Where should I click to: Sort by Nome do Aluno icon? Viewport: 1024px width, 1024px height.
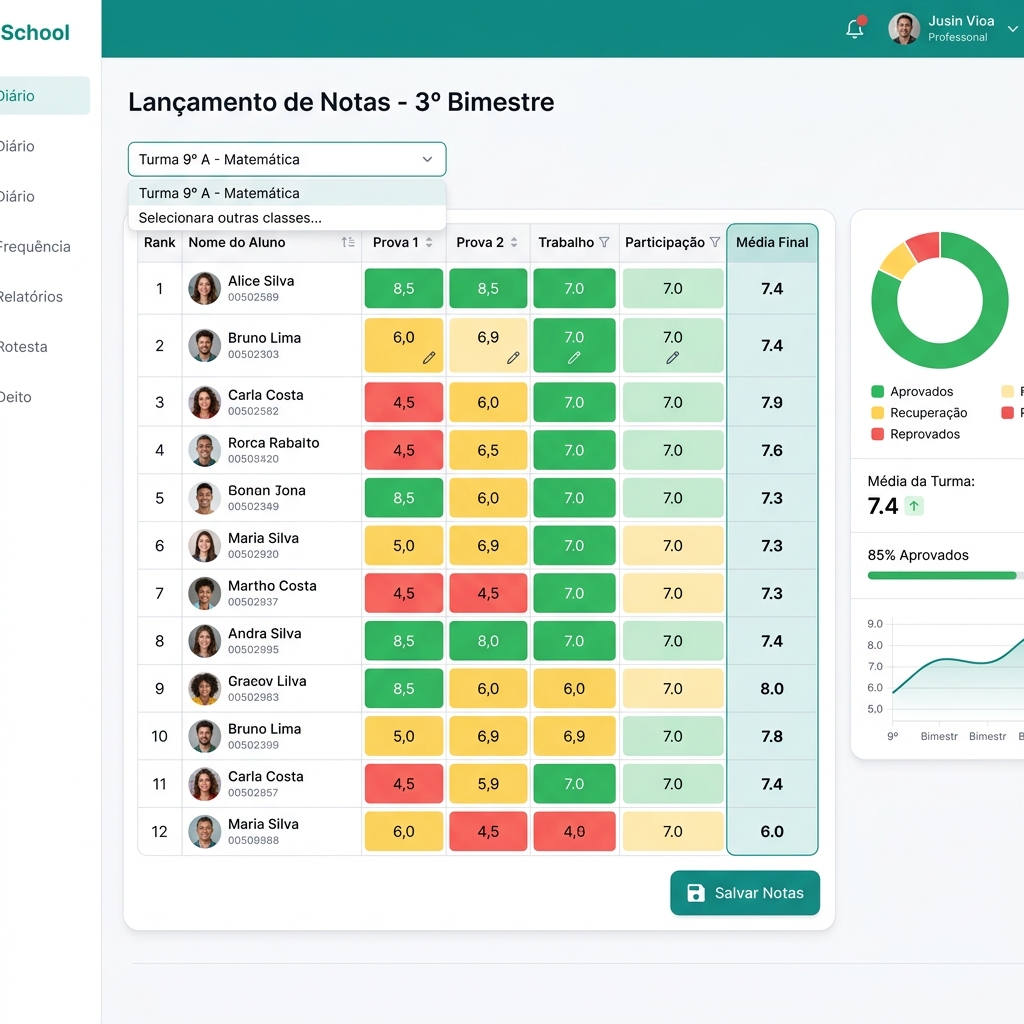(x=348, y=242)
